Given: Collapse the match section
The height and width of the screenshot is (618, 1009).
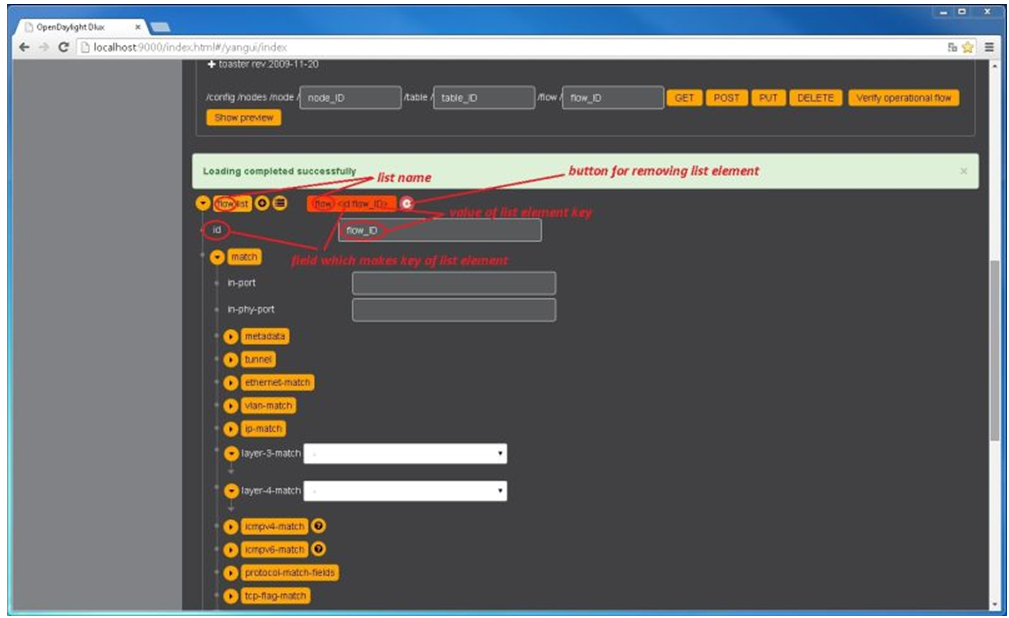Looking at the screenshot, I should coord(218,258).
